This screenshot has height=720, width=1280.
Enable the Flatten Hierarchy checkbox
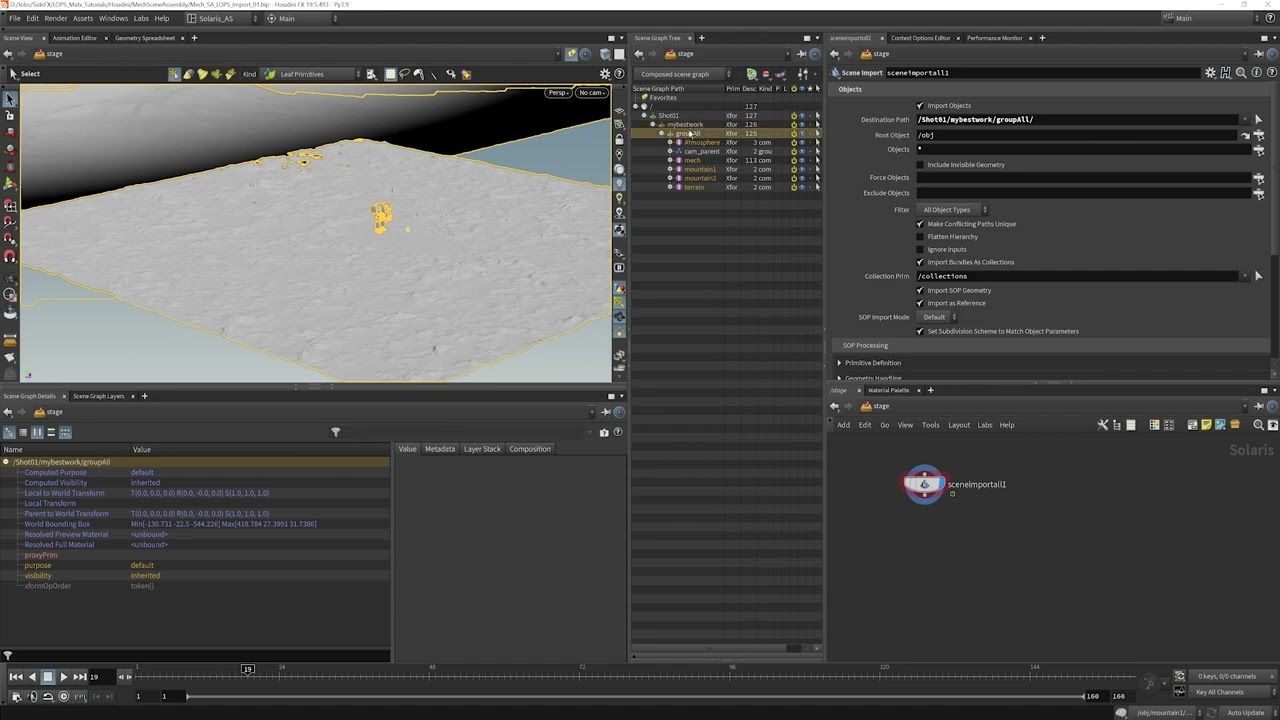pos(920,237)
